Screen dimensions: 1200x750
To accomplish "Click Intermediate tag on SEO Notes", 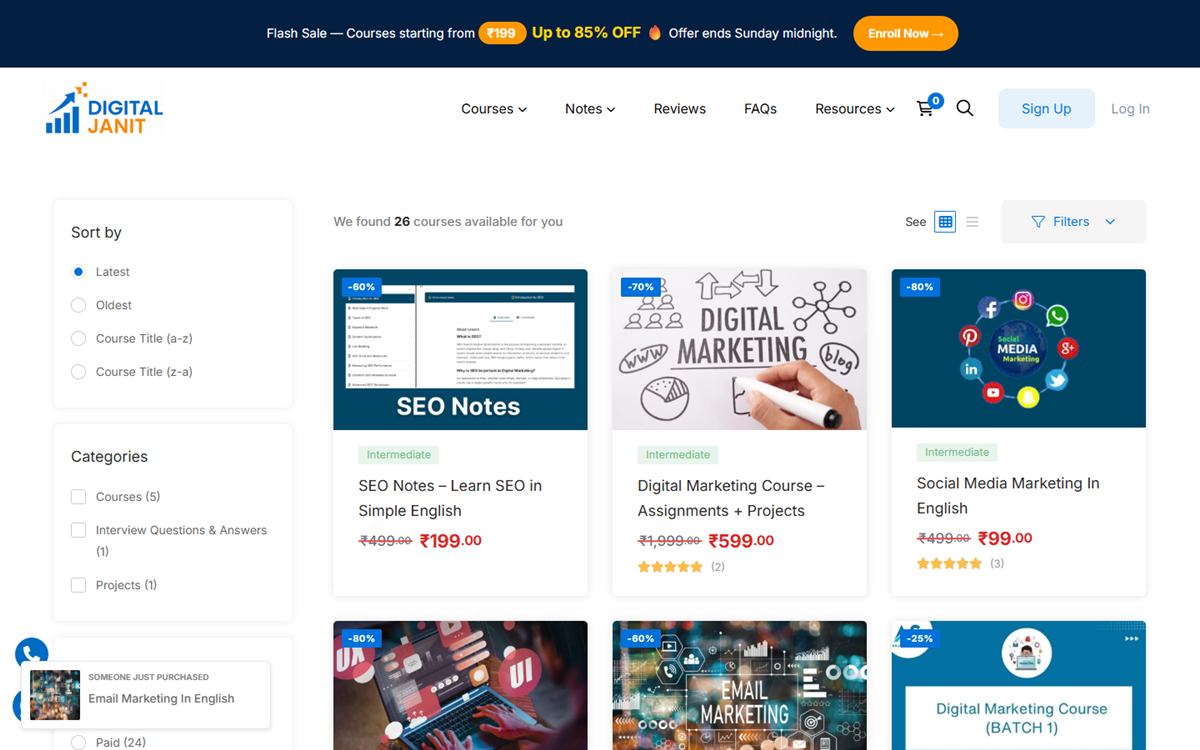I will (x=398, y=455).
